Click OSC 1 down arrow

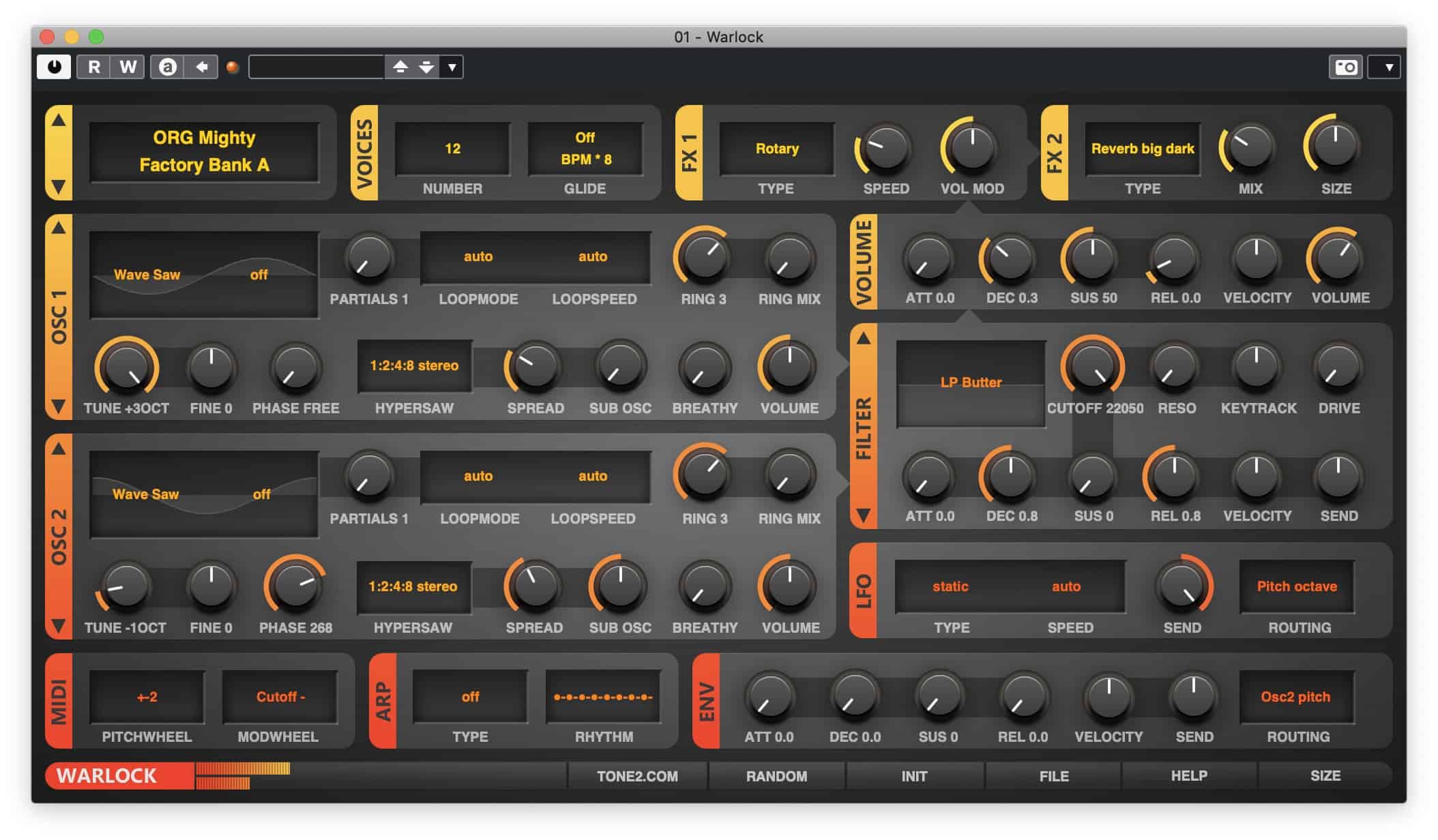point(59,406)
